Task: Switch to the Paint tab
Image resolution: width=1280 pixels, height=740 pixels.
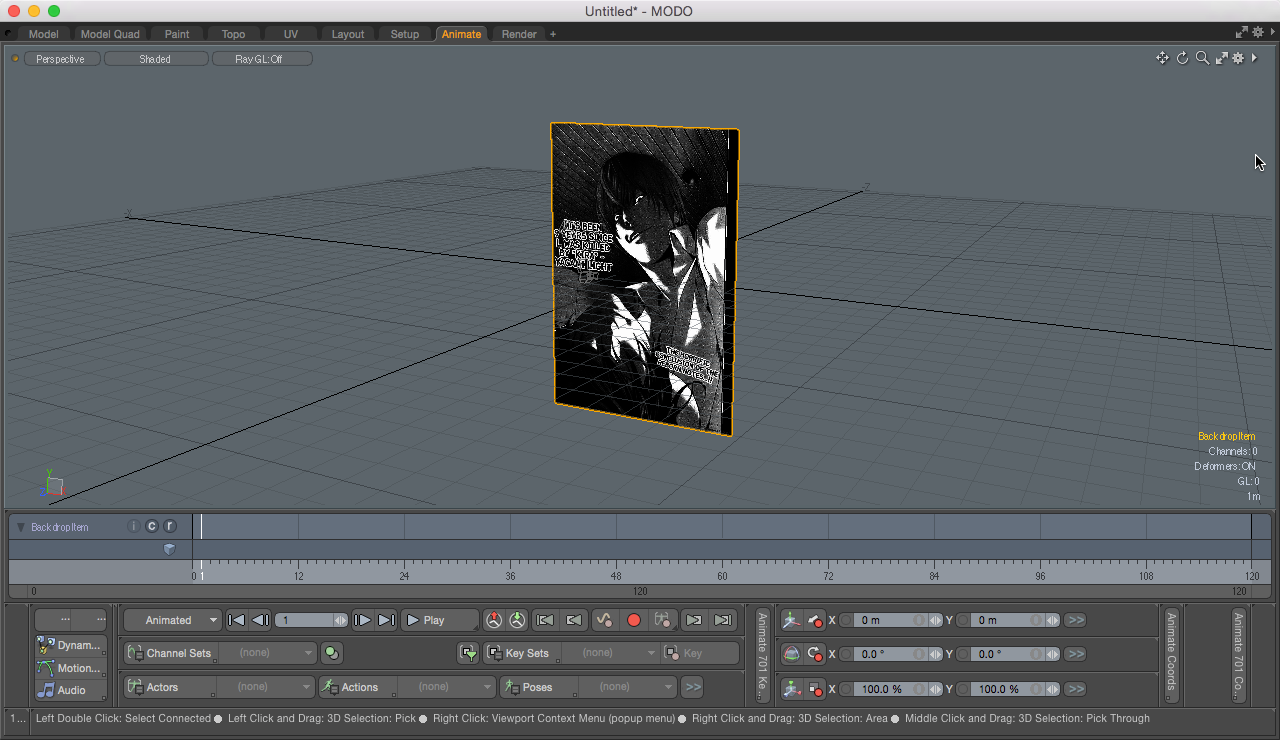Action: pos(177,34)
